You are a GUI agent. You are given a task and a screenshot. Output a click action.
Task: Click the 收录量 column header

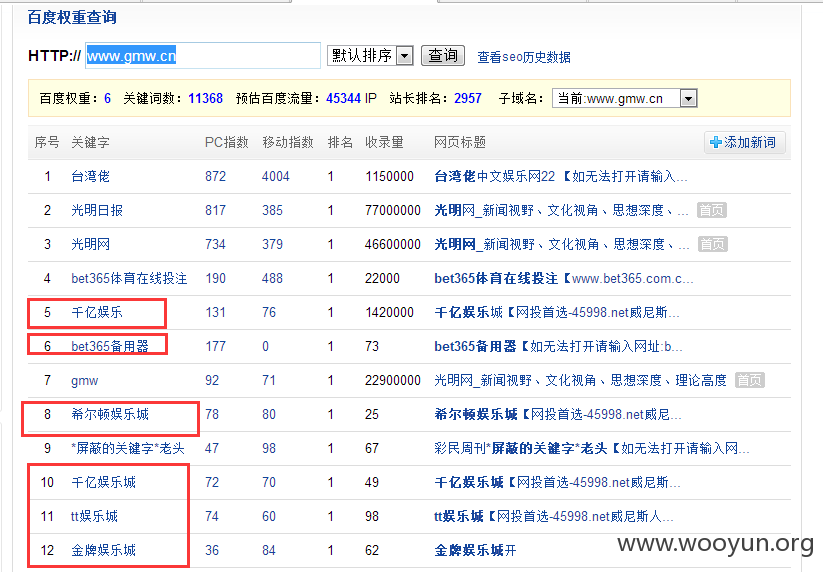pyautogui.click(x=384, y=142)
